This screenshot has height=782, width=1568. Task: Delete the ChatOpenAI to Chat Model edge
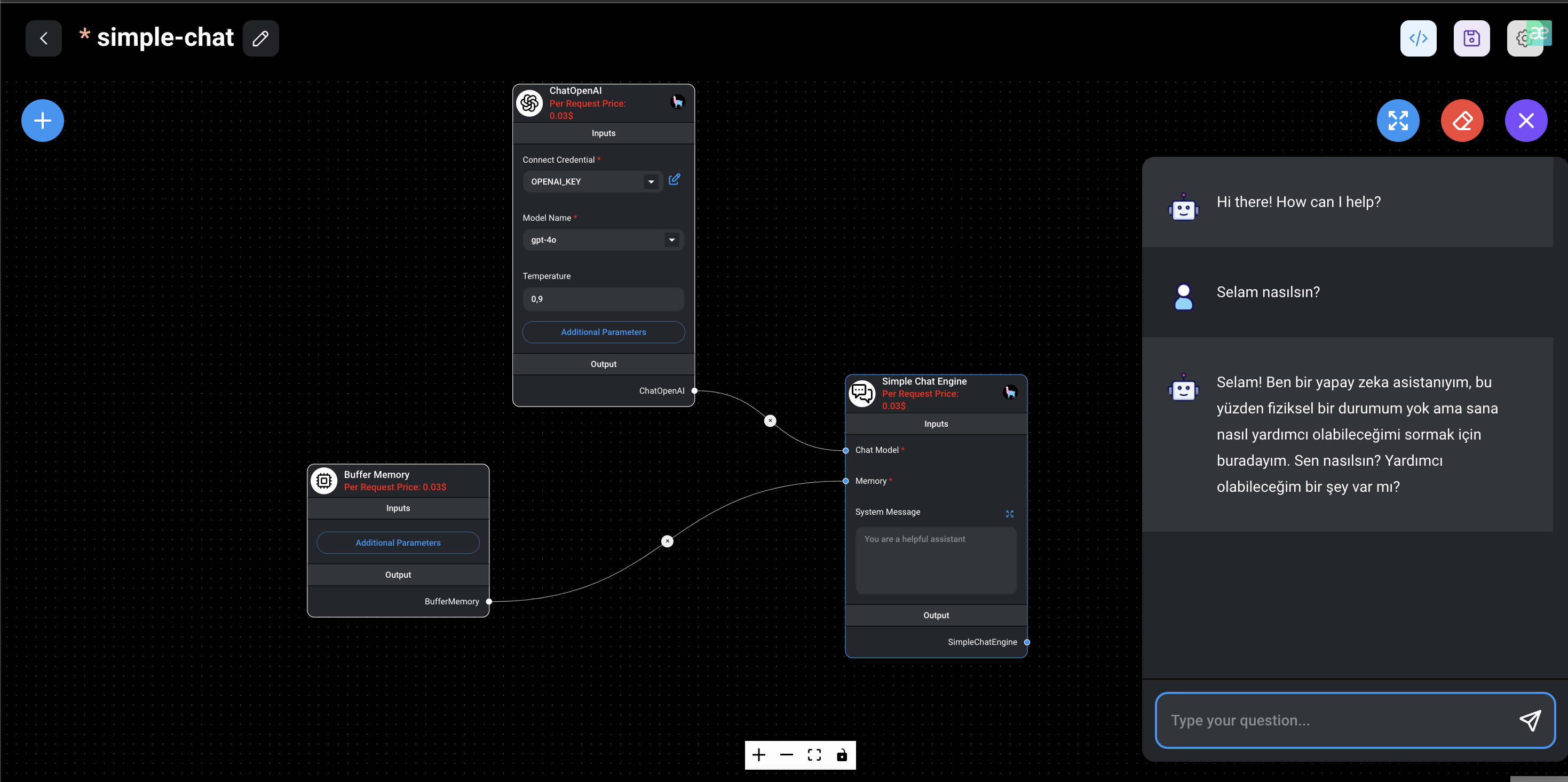point(770,420)
